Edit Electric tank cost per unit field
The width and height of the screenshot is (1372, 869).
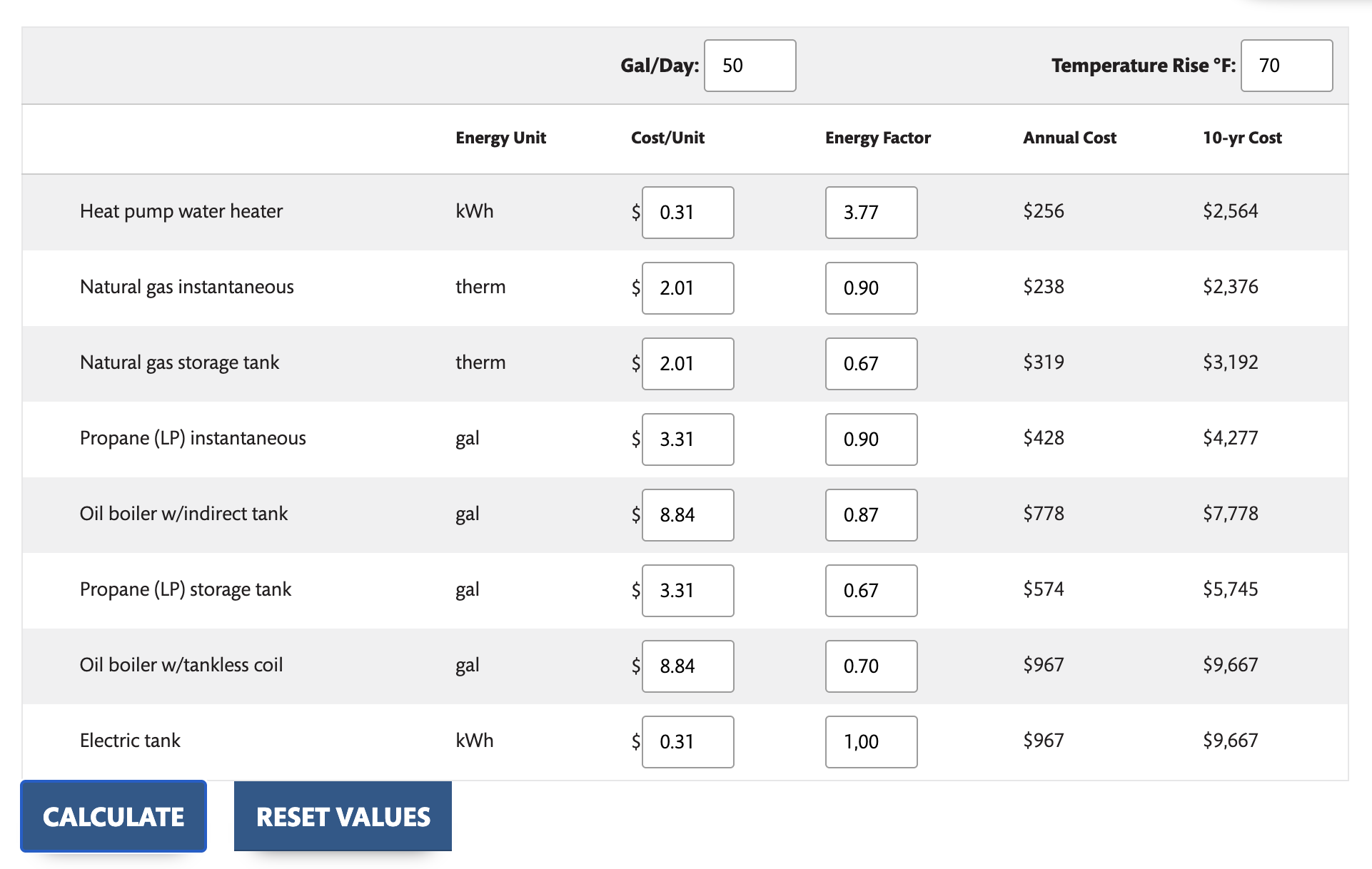(x=688, y=742)
